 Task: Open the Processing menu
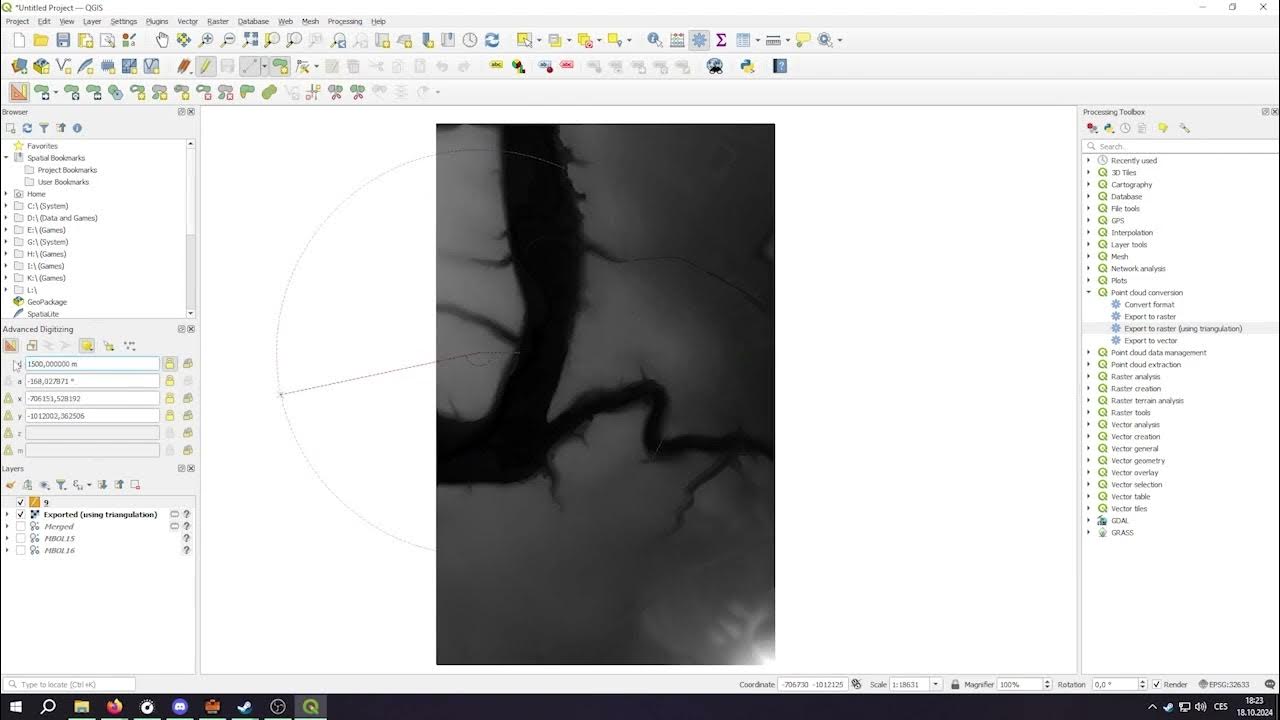point(345,21)
